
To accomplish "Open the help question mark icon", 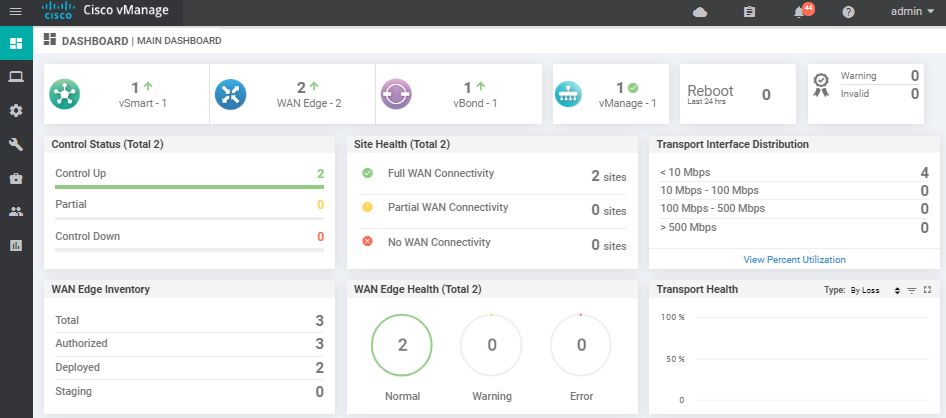I will click(848, 12).
